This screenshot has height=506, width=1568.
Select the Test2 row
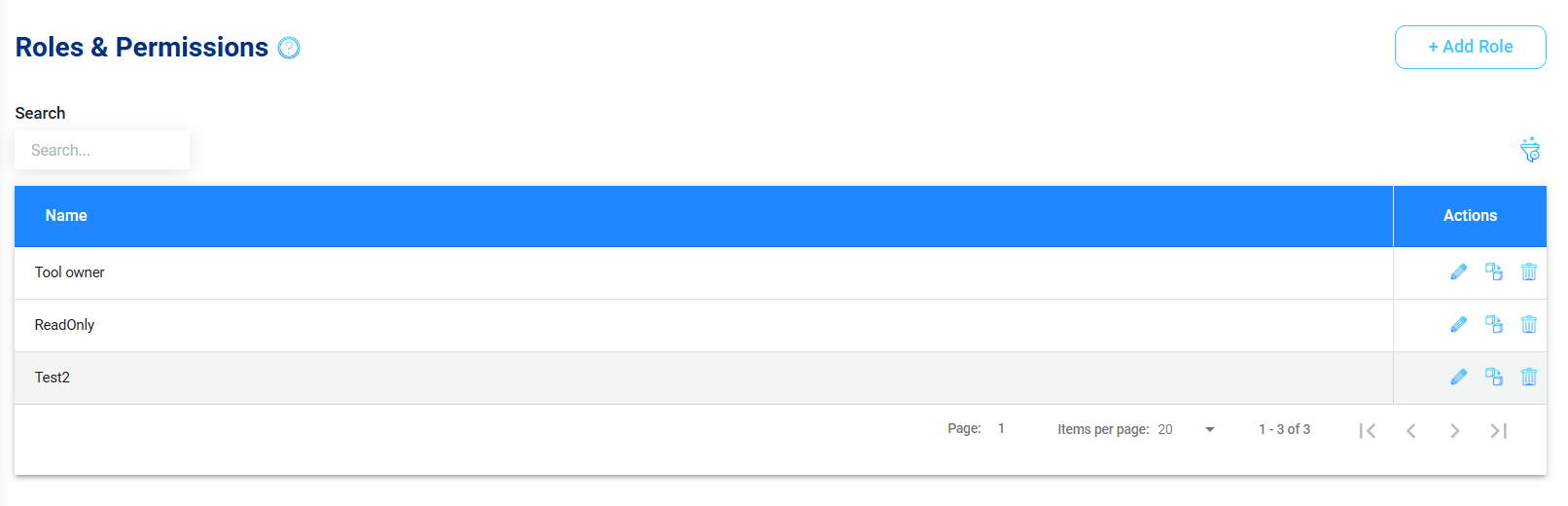click(703, 378)
